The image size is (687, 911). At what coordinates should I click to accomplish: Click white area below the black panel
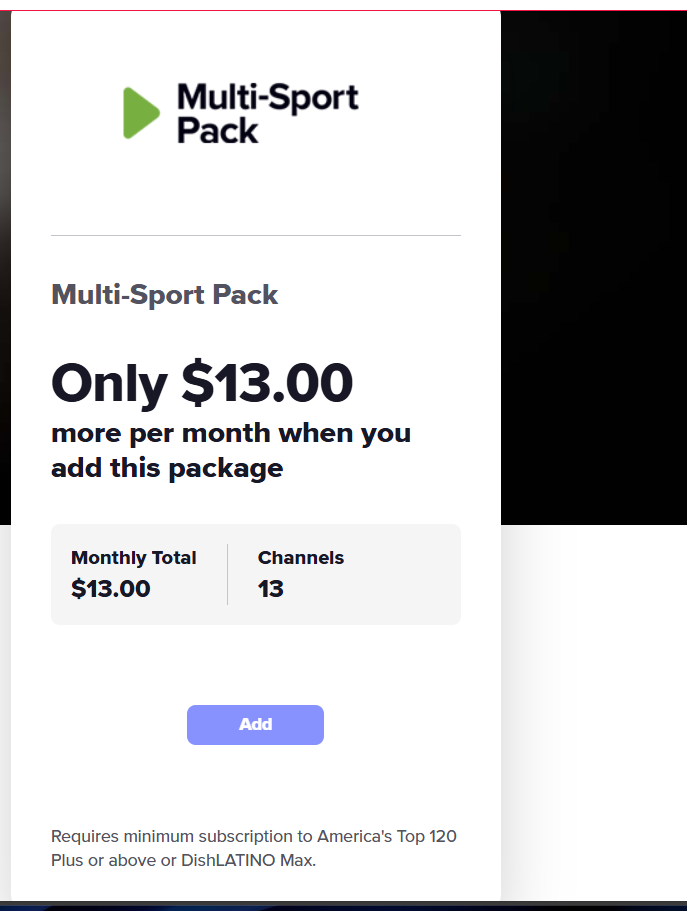(x=594, y=700)
